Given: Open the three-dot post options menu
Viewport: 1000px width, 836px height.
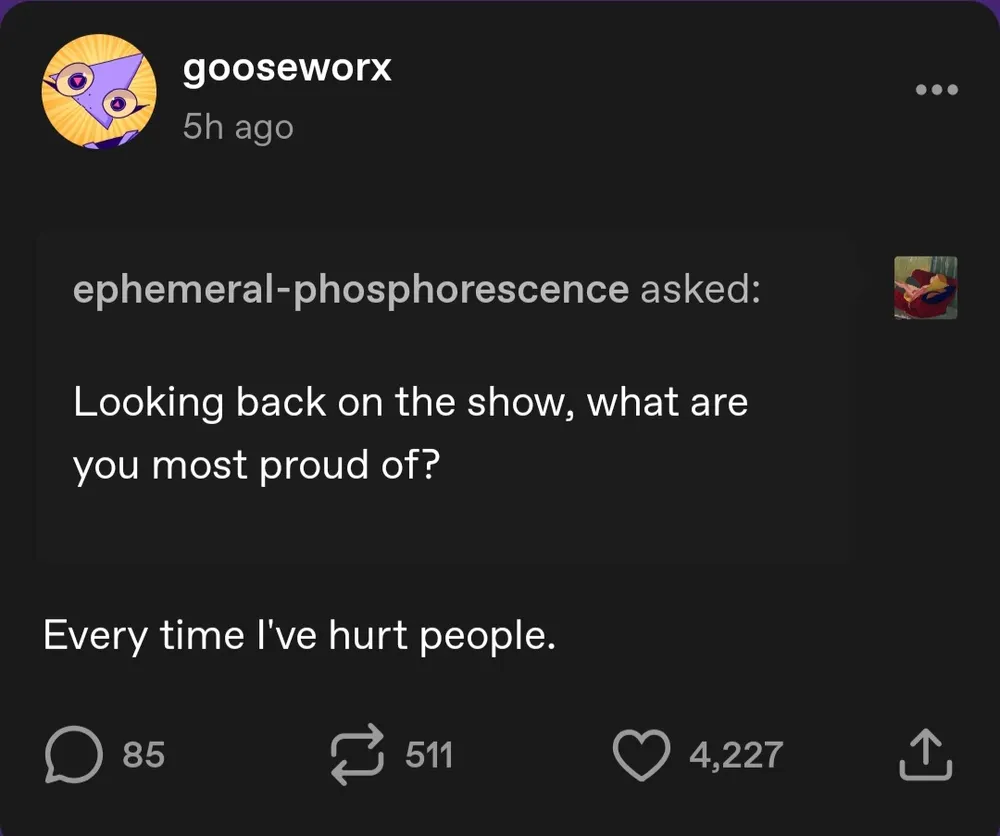Looking at the screenshot, I should (x=937, y=90).
